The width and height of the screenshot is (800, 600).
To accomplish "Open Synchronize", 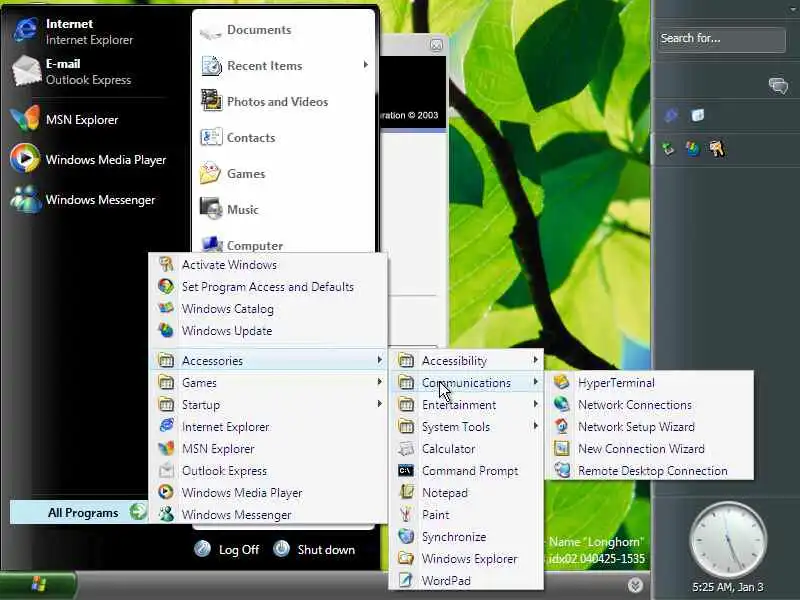I will coord(466,536).
